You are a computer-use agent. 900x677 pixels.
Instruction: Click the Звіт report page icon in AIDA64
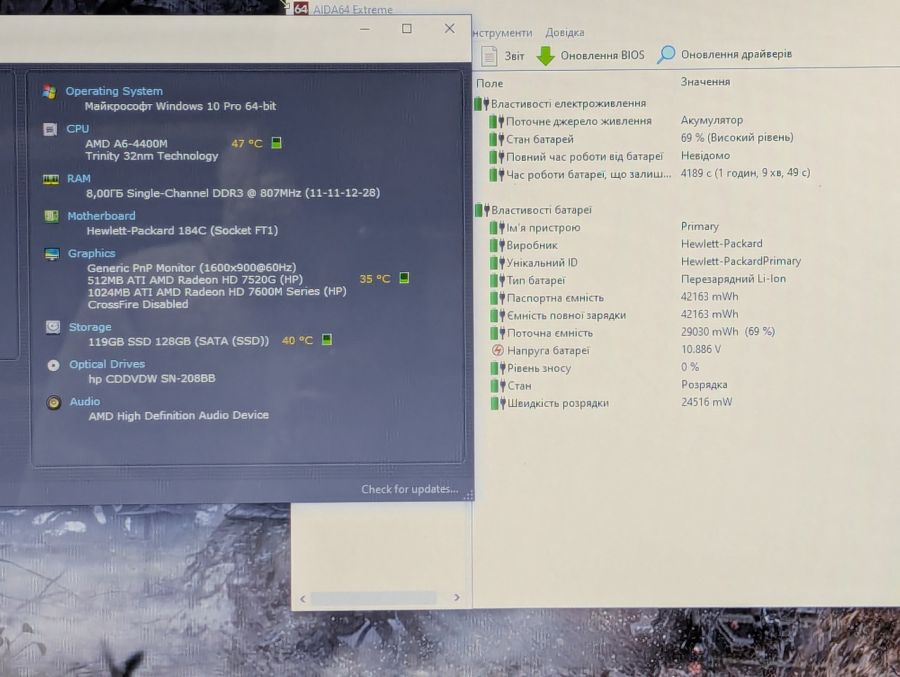coord(489,56)
